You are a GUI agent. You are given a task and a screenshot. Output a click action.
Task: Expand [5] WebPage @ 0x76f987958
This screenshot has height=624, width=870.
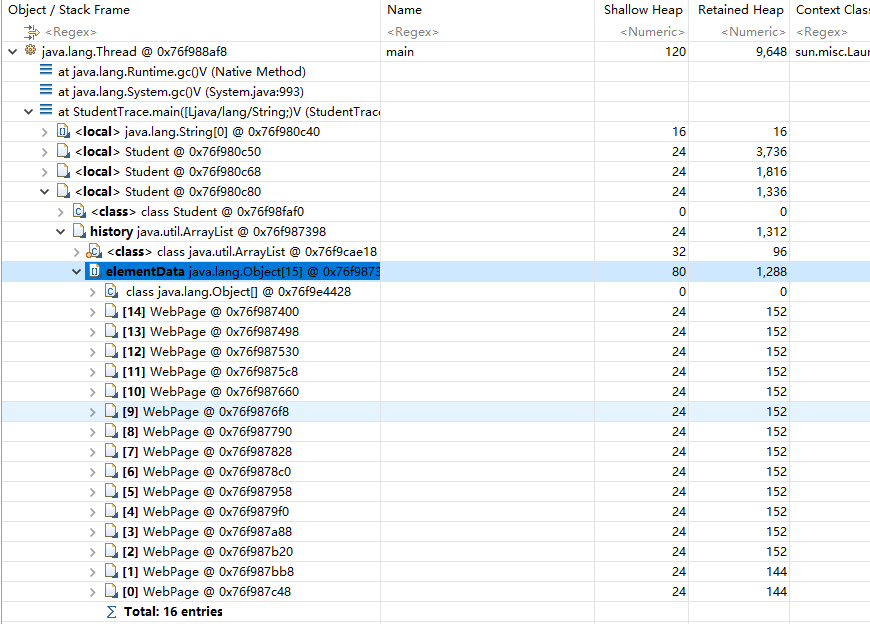coord(93,492)
